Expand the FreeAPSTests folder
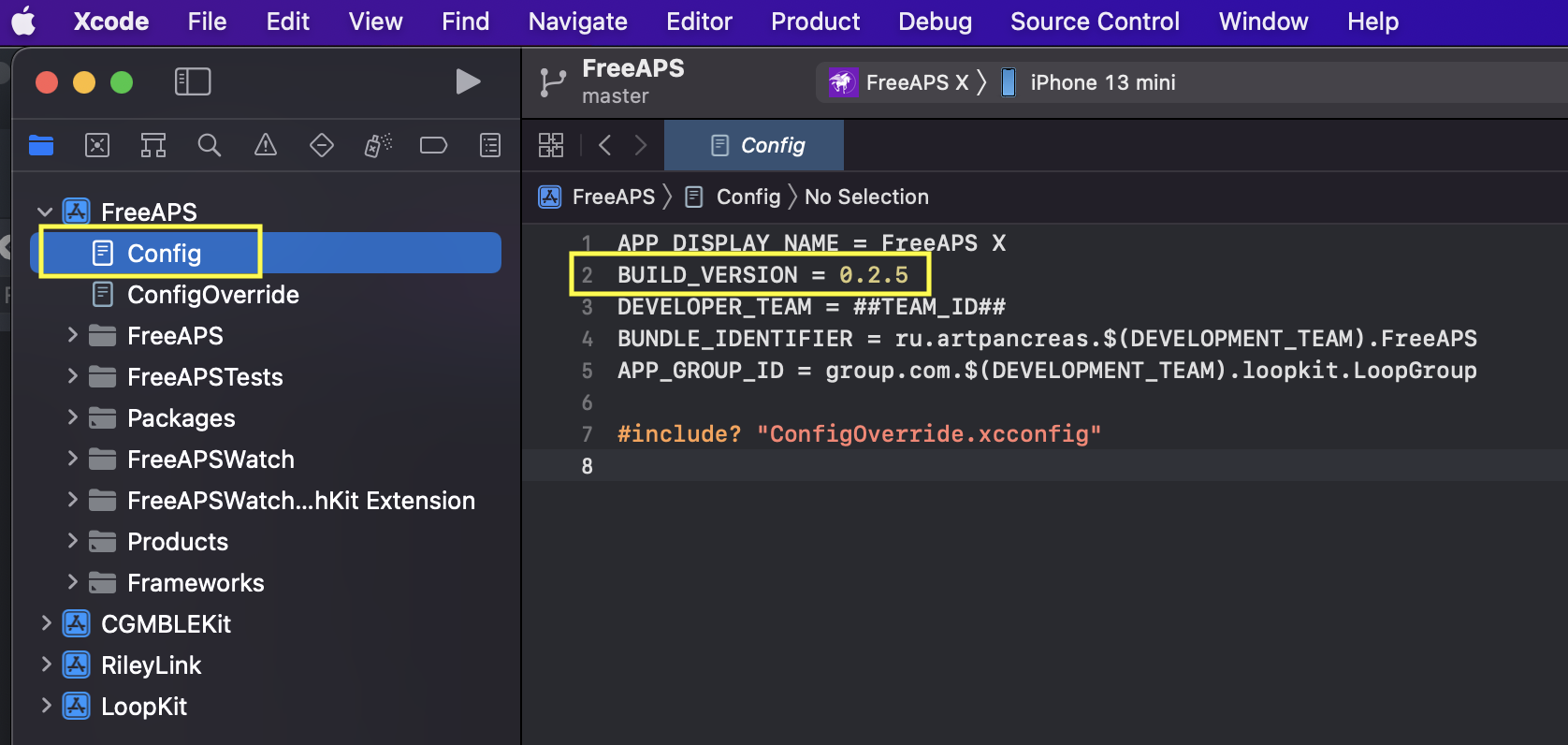Image resolution: width=1568 pixels, height=745 pixels. 72,376
